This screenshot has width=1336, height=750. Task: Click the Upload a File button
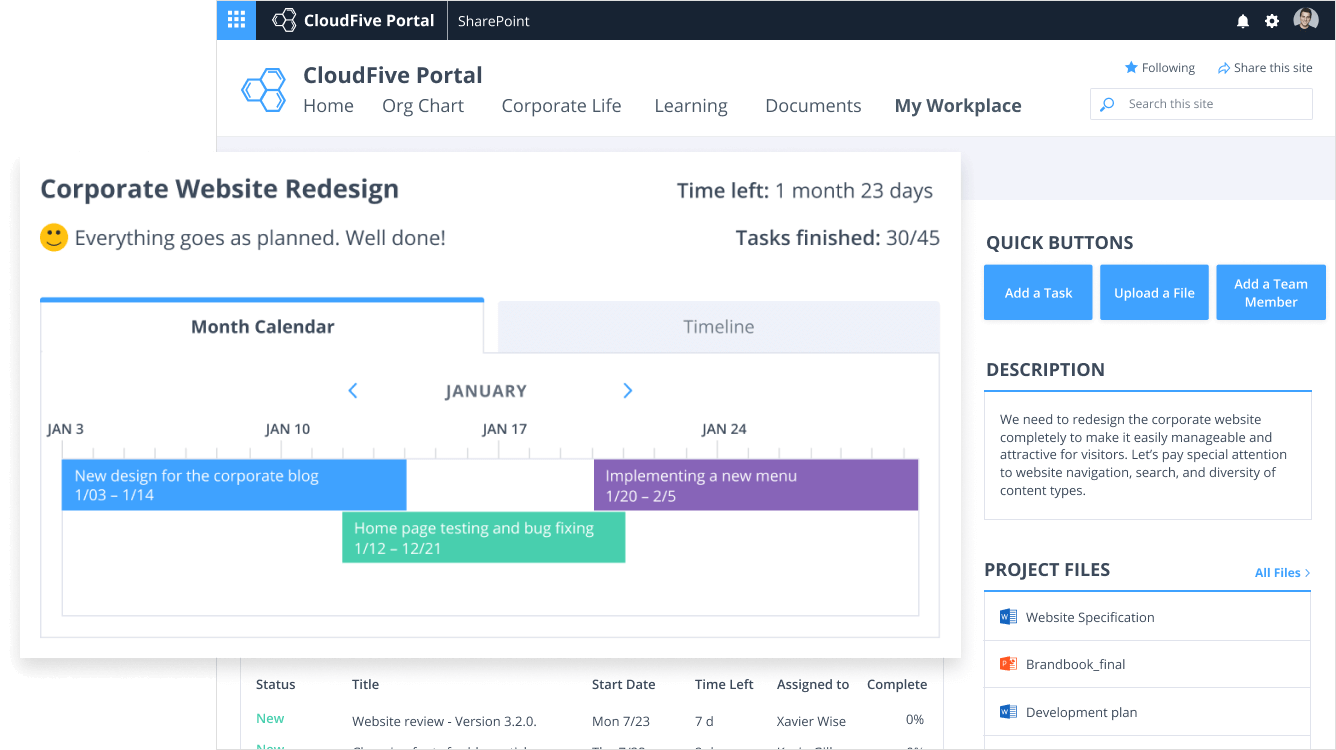[1154, 293]
